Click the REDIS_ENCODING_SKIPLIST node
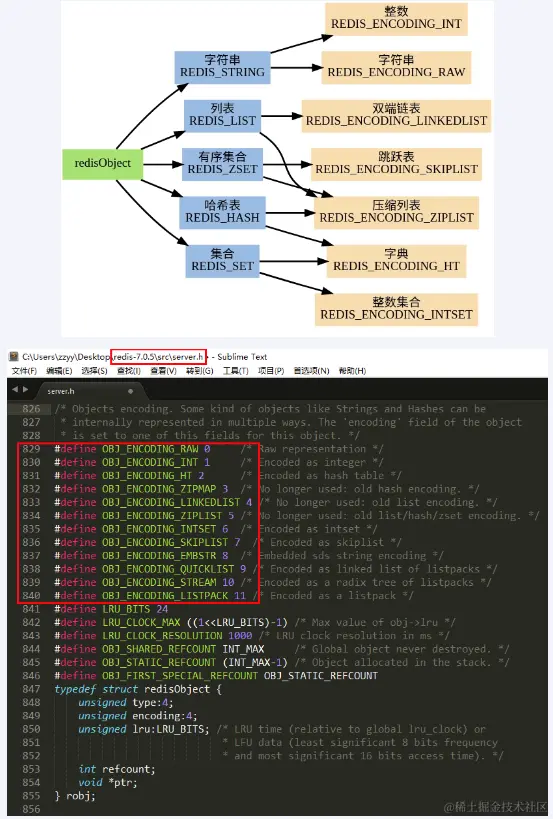 pos(396,164)
